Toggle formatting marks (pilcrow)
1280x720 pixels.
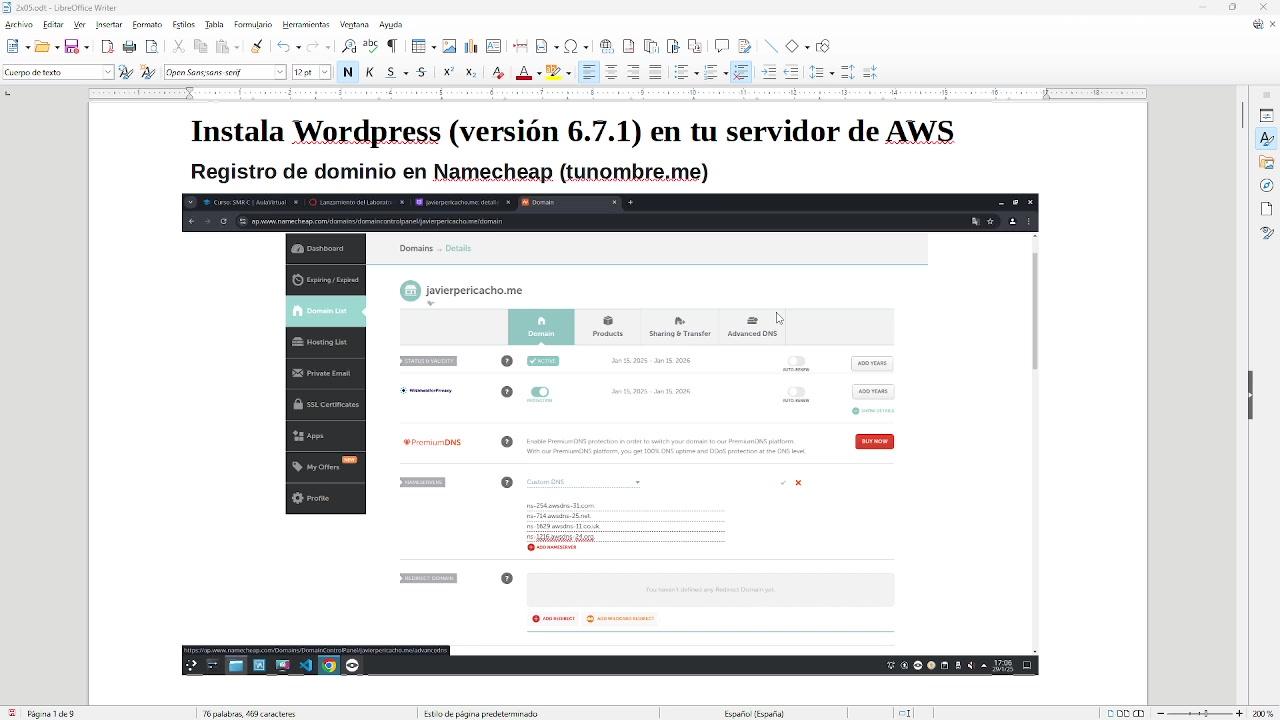(392, 46)
